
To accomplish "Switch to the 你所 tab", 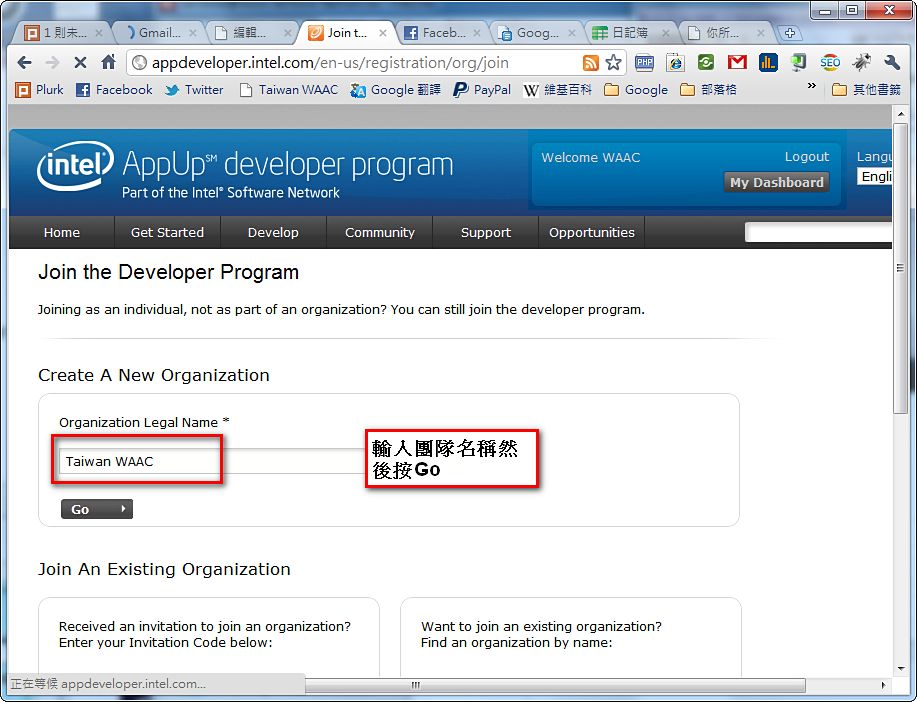I will (x=726, y=33).
